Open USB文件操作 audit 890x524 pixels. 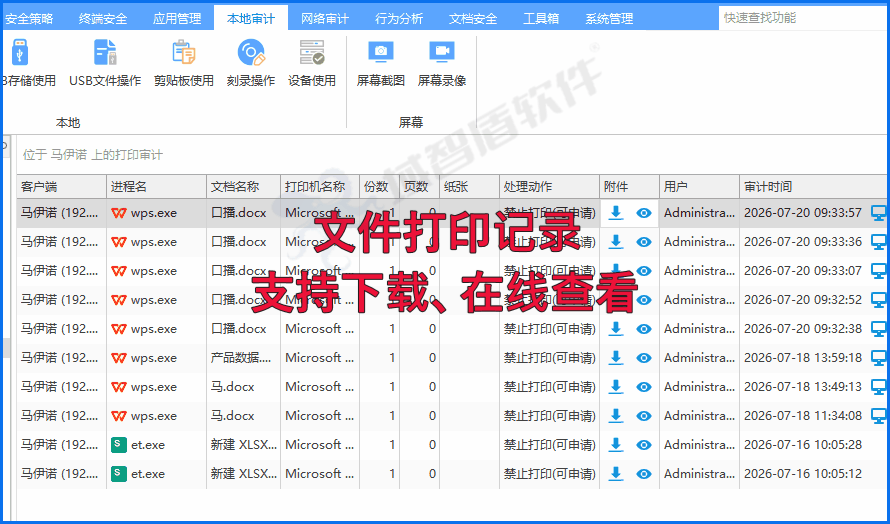105,63
